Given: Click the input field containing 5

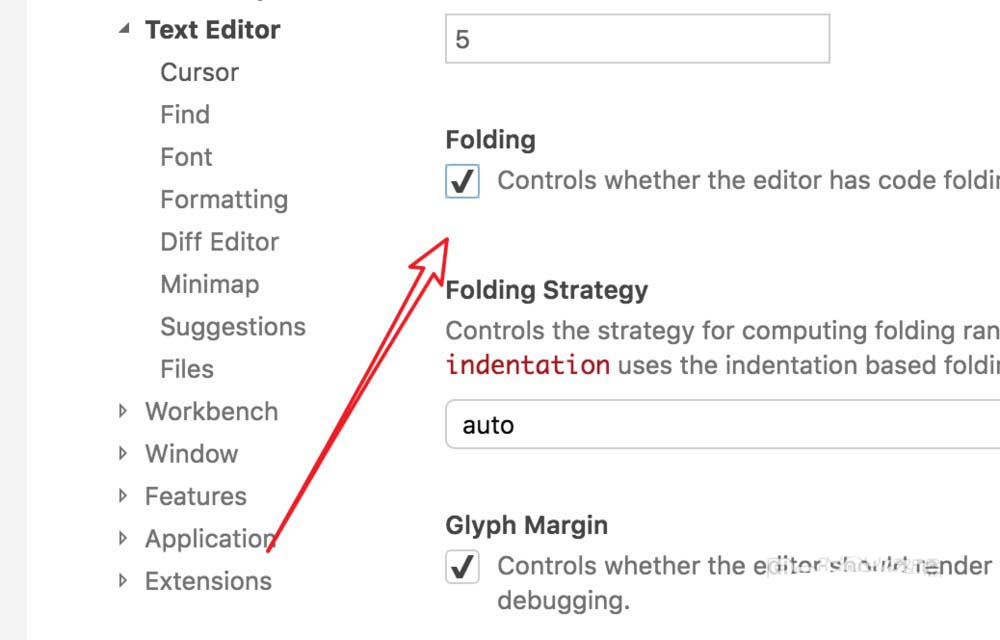Looking at the screenshot, I should click(x=637, y=39).
